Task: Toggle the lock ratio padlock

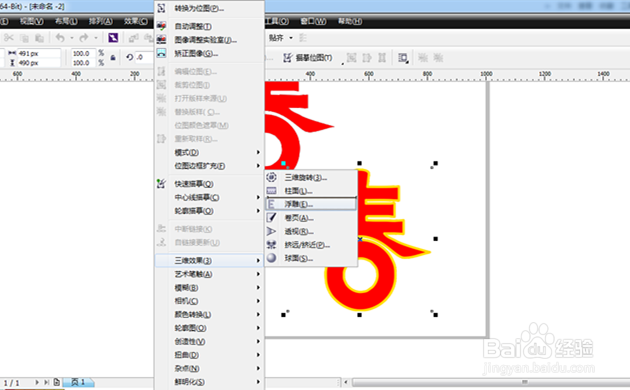Action: pyautogui.click(x=113, y=58)
